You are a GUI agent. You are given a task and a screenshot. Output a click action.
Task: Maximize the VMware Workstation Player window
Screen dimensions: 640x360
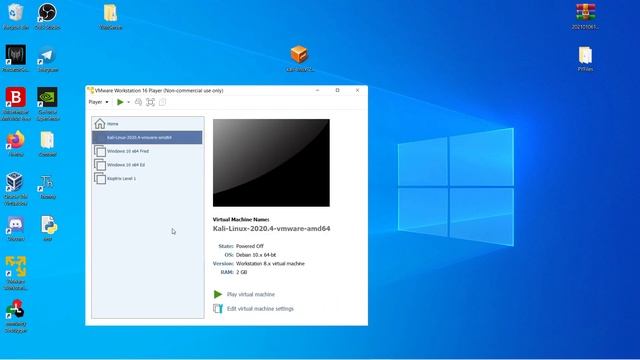tap(338, 90)
